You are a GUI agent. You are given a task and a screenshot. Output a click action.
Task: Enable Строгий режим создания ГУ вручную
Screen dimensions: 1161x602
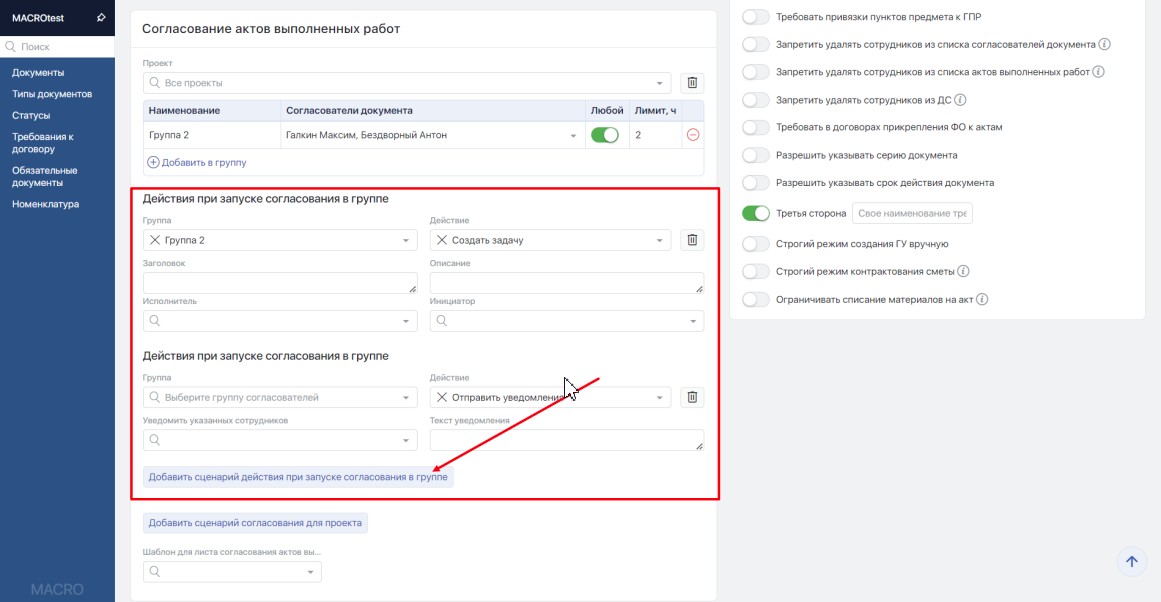point(756,244)
